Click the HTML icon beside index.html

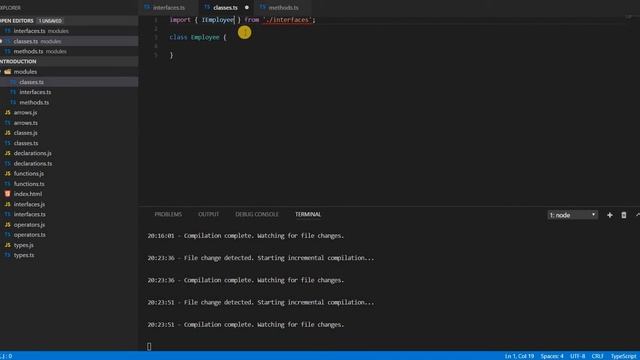[x=7, y=194]
